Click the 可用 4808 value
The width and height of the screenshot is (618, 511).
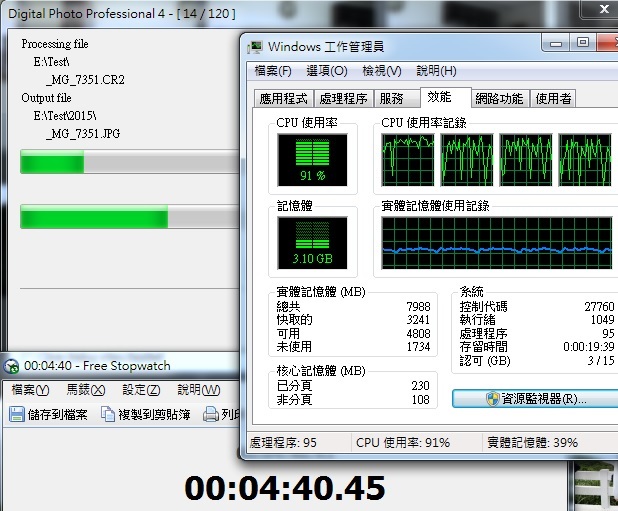tap(418, 334)
